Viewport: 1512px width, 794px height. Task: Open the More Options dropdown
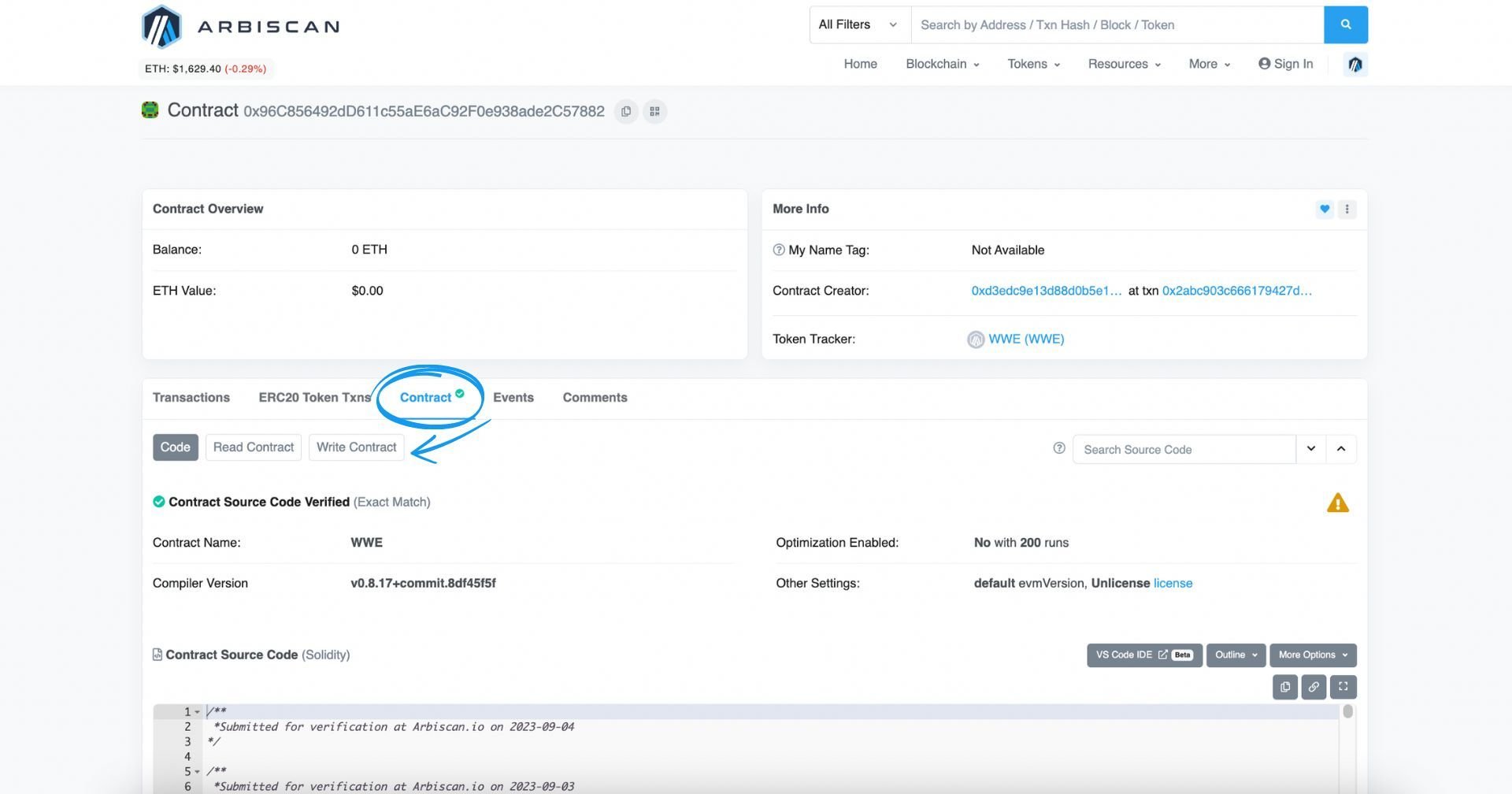pos(1313,655)
